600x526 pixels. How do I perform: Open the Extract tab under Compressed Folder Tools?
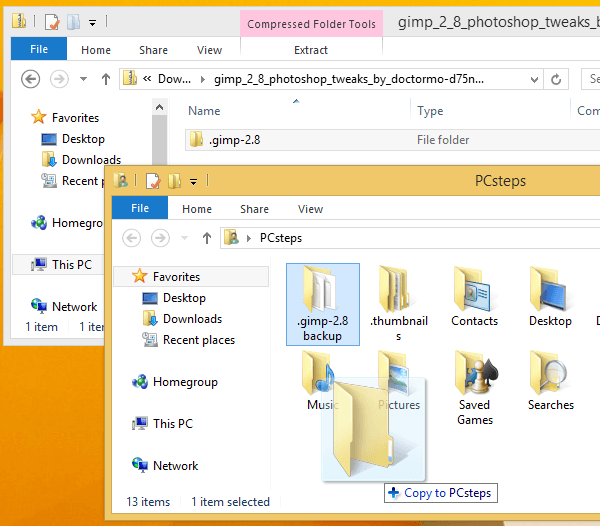tap(311, 50)
